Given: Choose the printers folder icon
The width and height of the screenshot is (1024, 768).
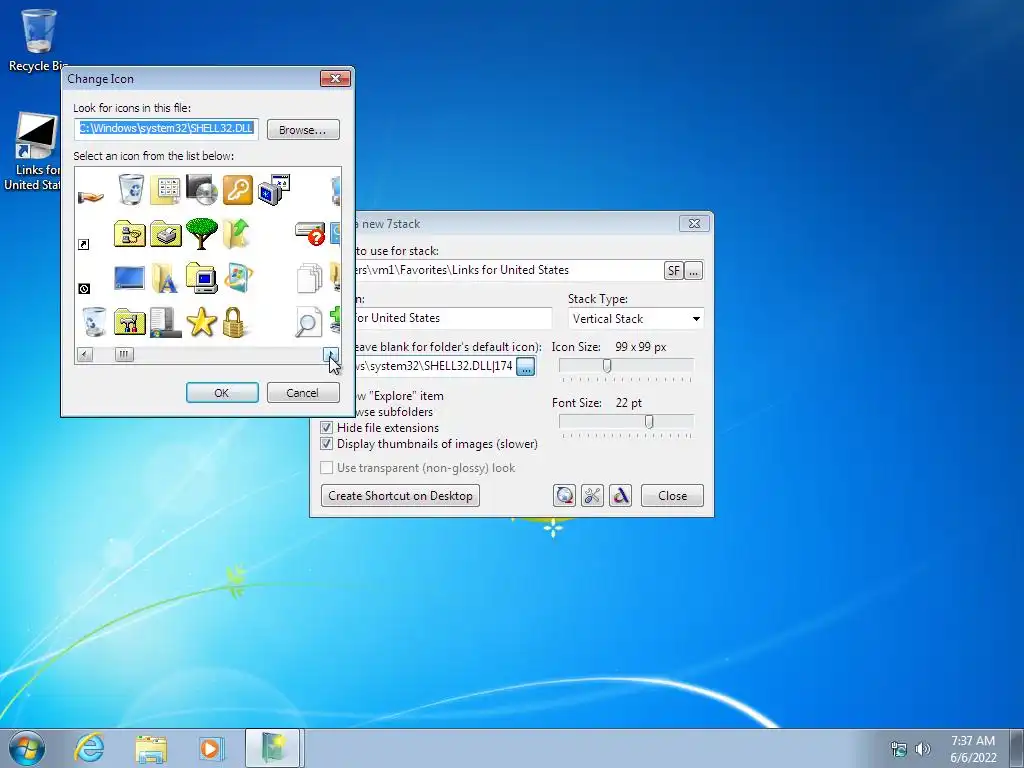Looking at the screenshot, I should tap(166, 234).
